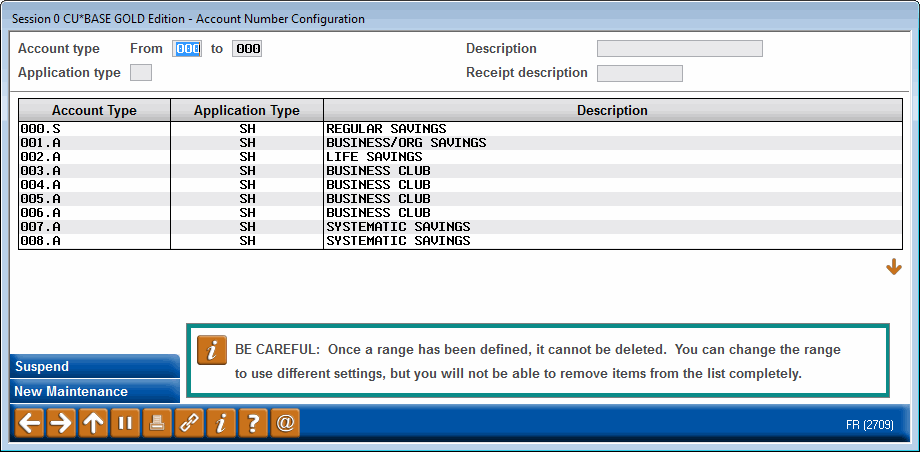Click the BUSINESS/ORG SAVINGS description
The width and height of the screenshot is (920, 452).
coord(406,143)
